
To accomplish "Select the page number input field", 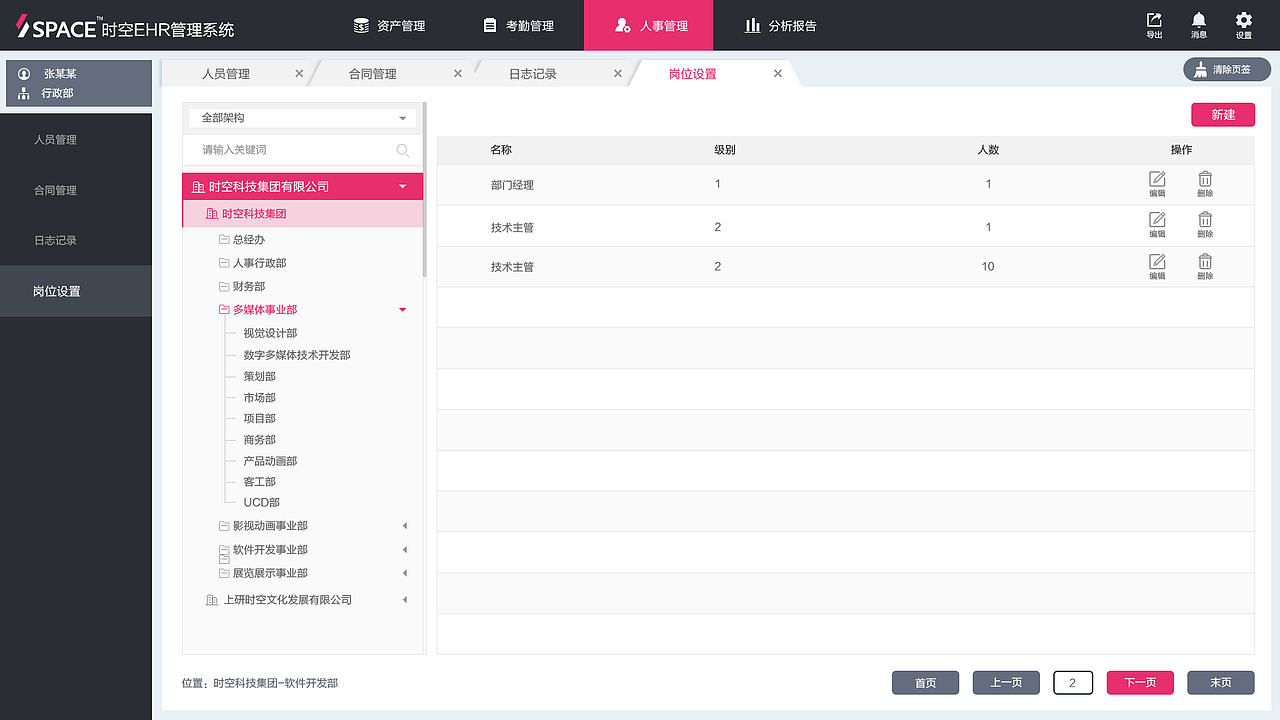I will click(1072, 682).
